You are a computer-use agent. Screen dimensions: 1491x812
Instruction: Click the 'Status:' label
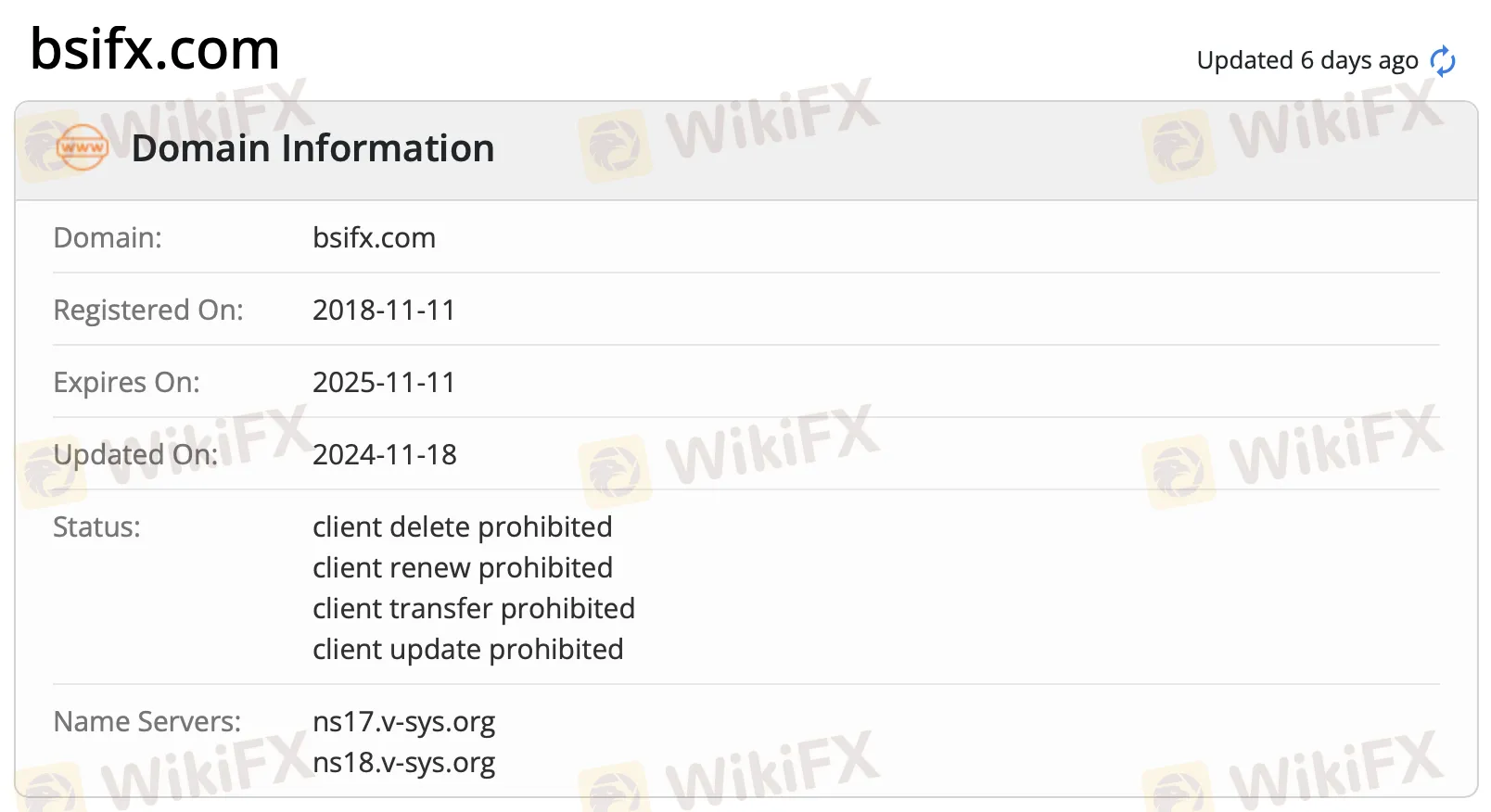point(96,527)
